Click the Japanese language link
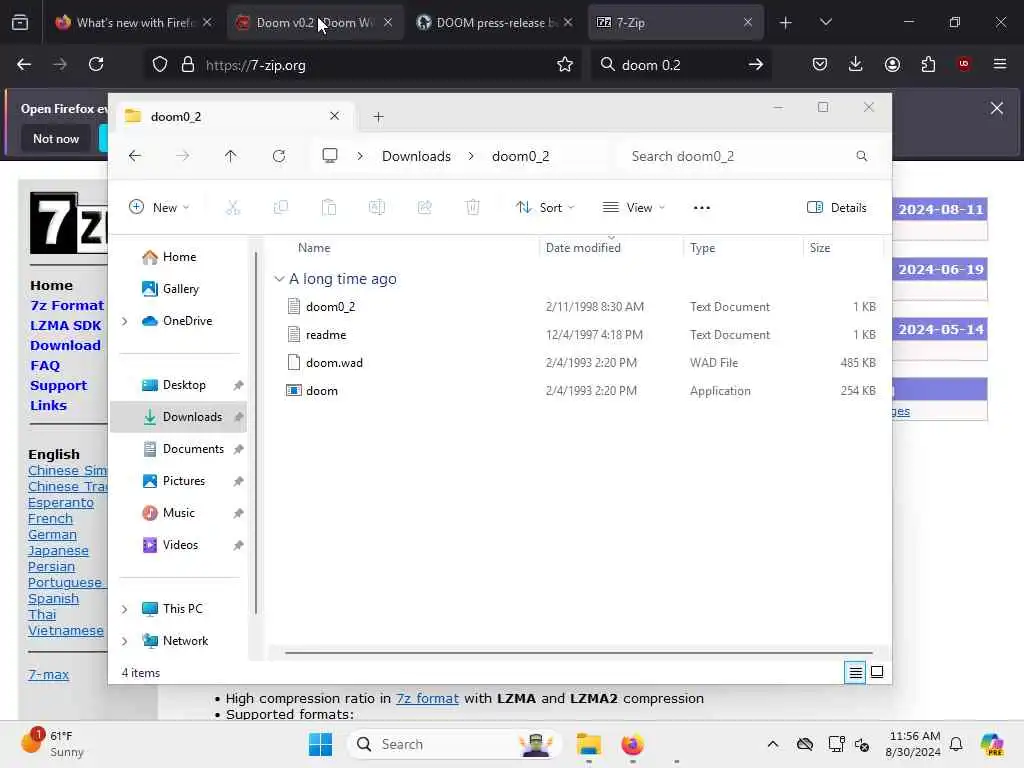The width and height of the screenshot is (1024, 768). coord(58,551)
